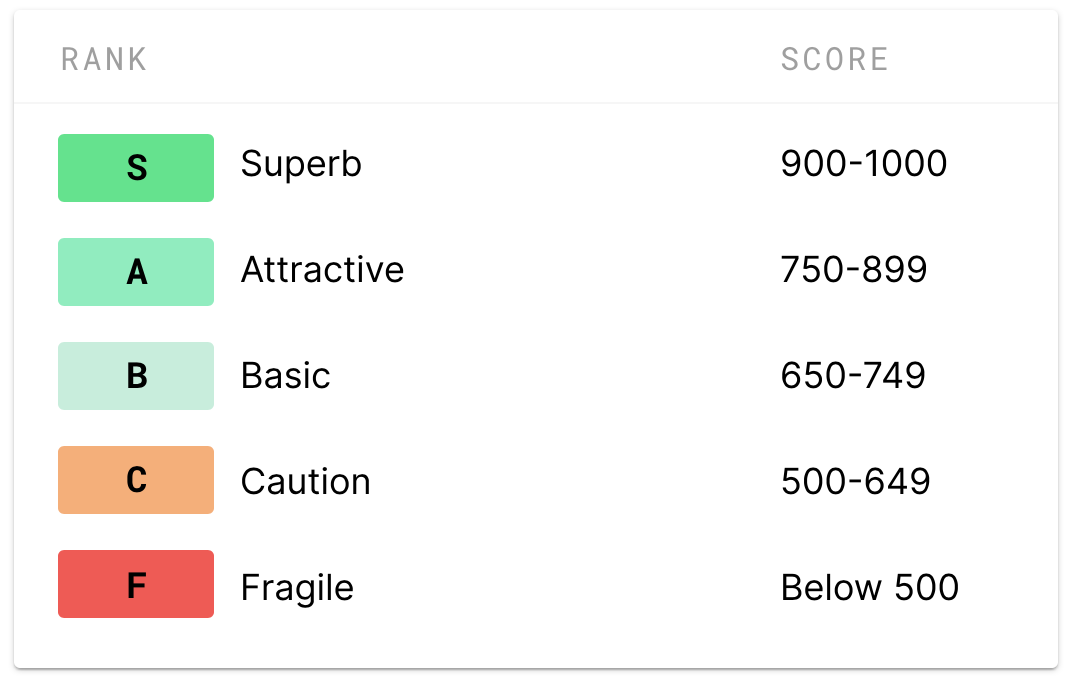Click the mint A rank badge
Viewport: 1068px width, 684px height.
click(136, 272)
